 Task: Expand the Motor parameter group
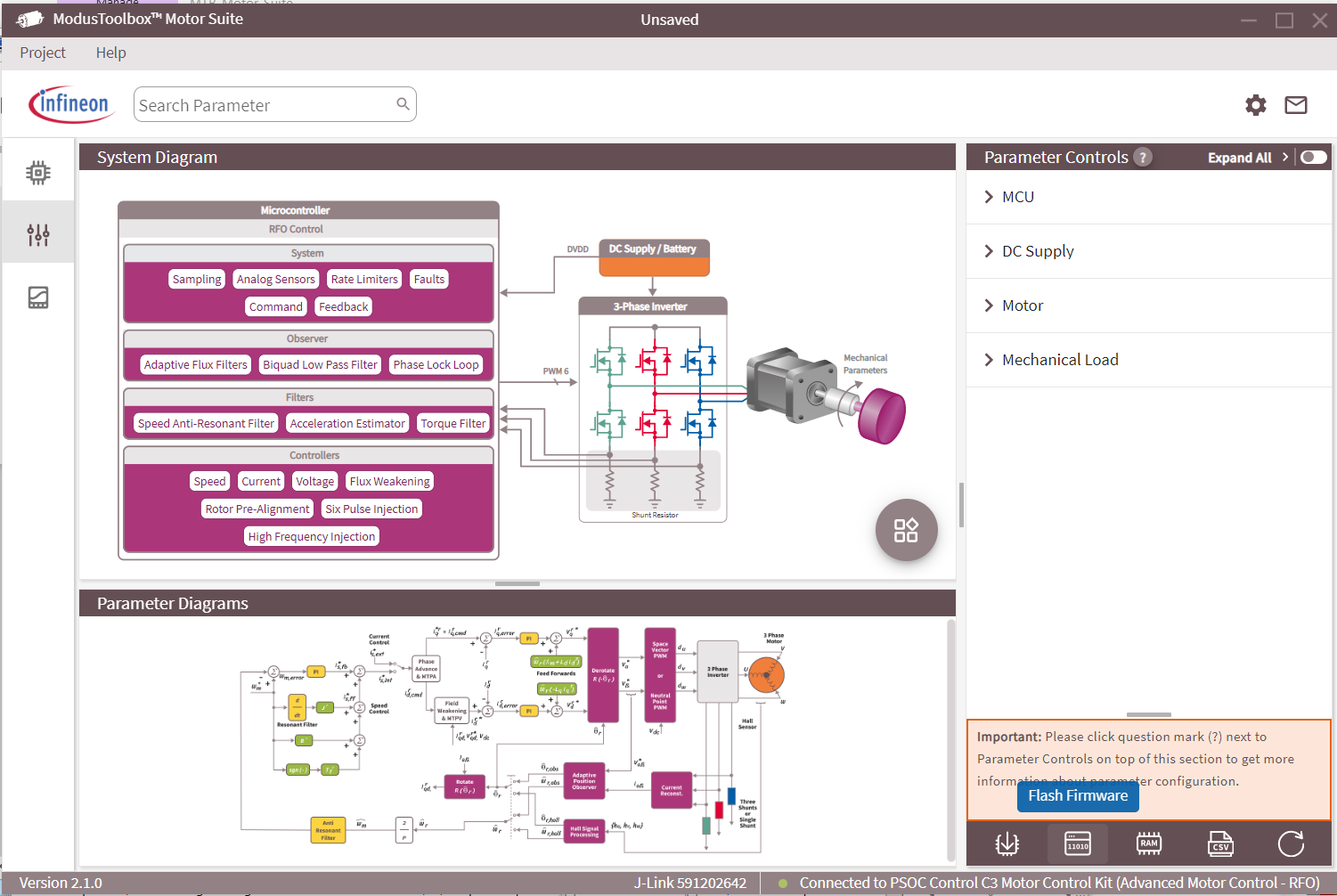click(1148, 305)
